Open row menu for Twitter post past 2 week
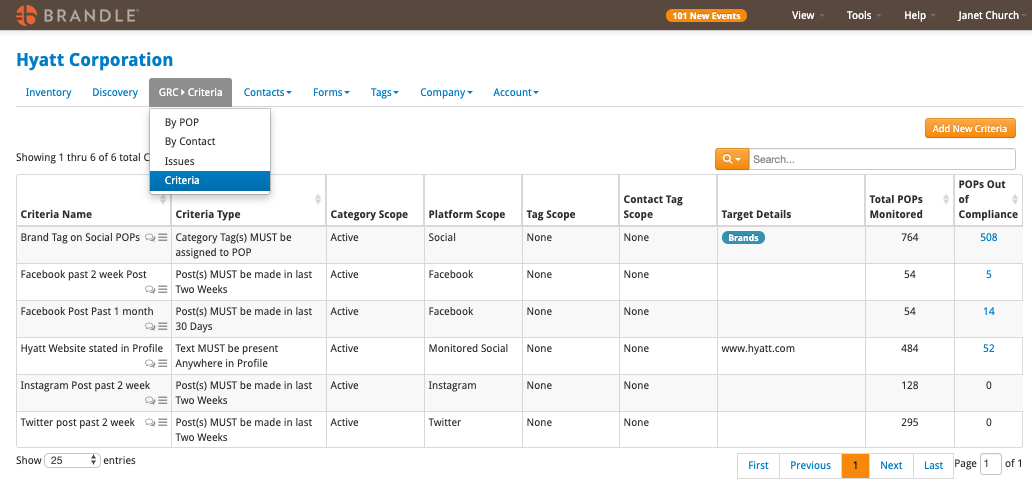This screenshot has width=1032, height=498. click(163, 423)
